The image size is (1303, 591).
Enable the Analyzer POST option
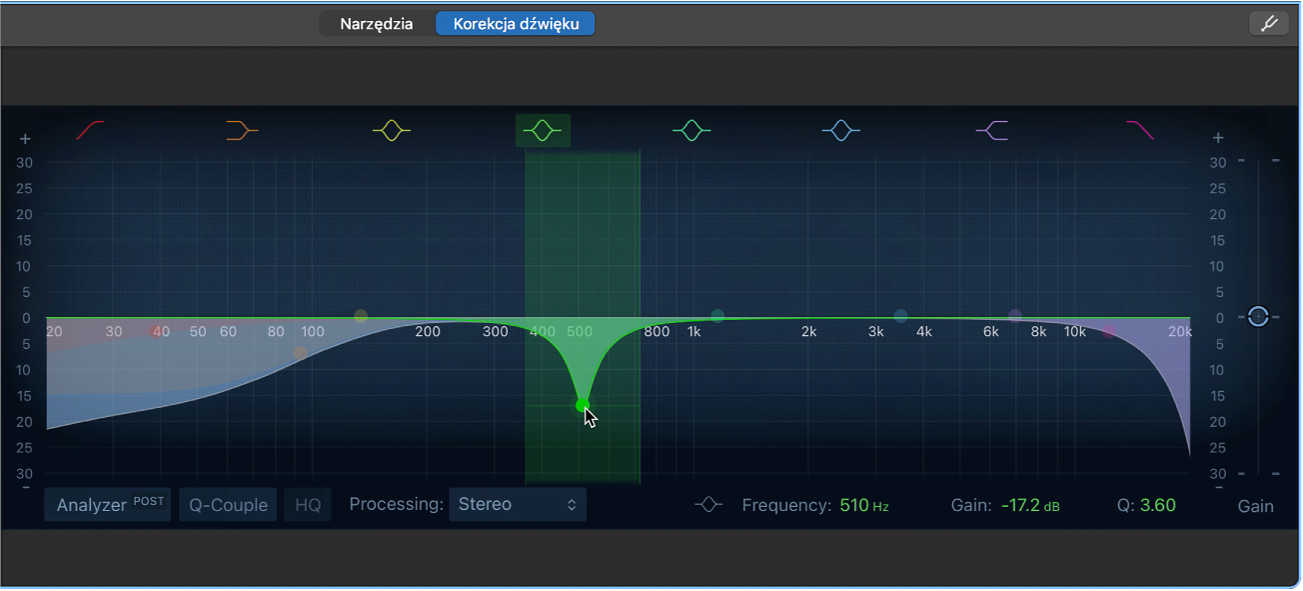107,504
